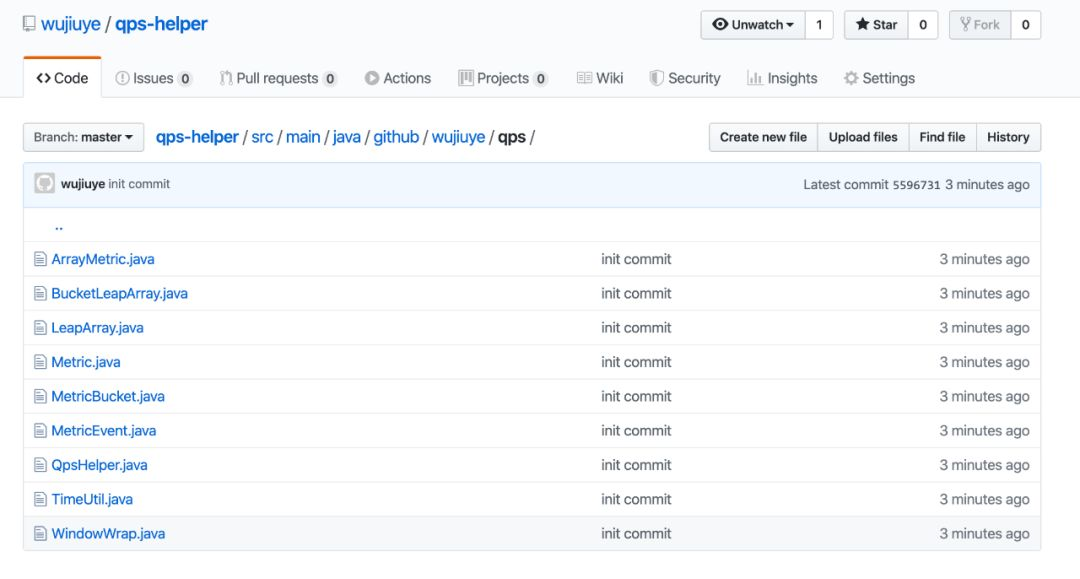Click Create new file button
The width and height of the screenshot is (1080, 579).
pyautogui.click(x=763, y=137)
